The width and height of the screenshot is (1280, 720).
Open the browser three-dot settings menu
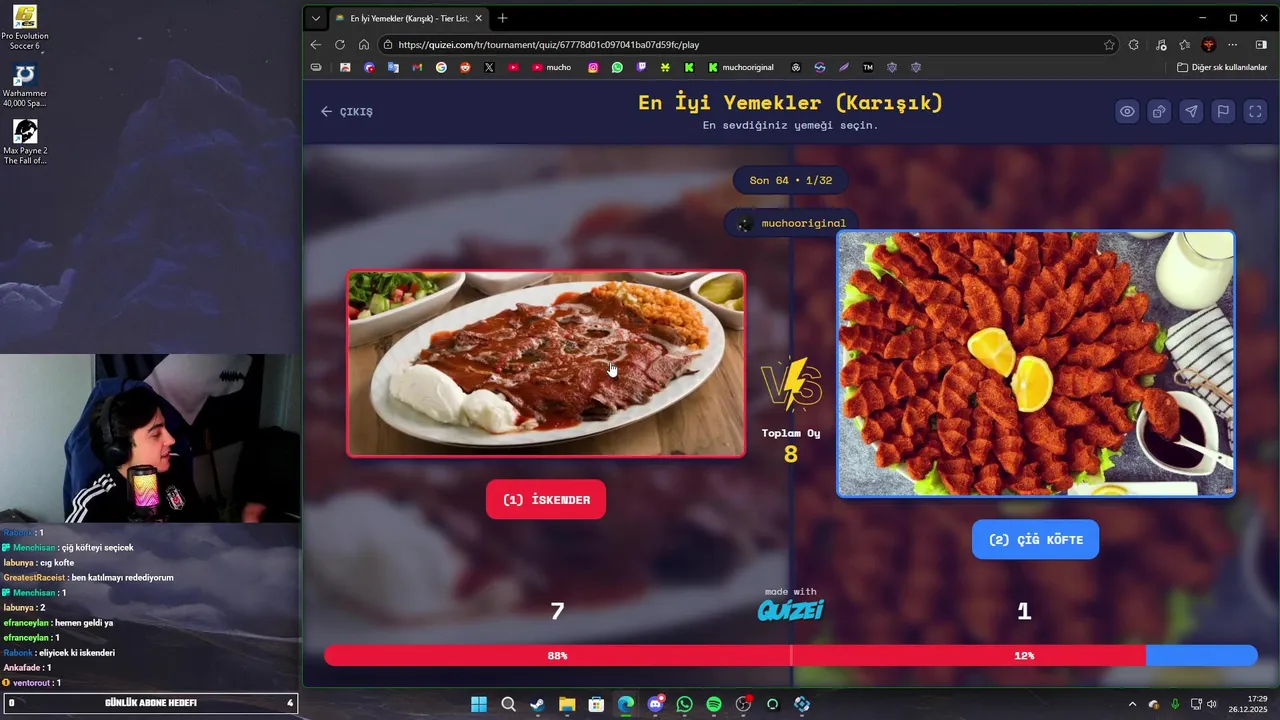(x=1233, y=45)
